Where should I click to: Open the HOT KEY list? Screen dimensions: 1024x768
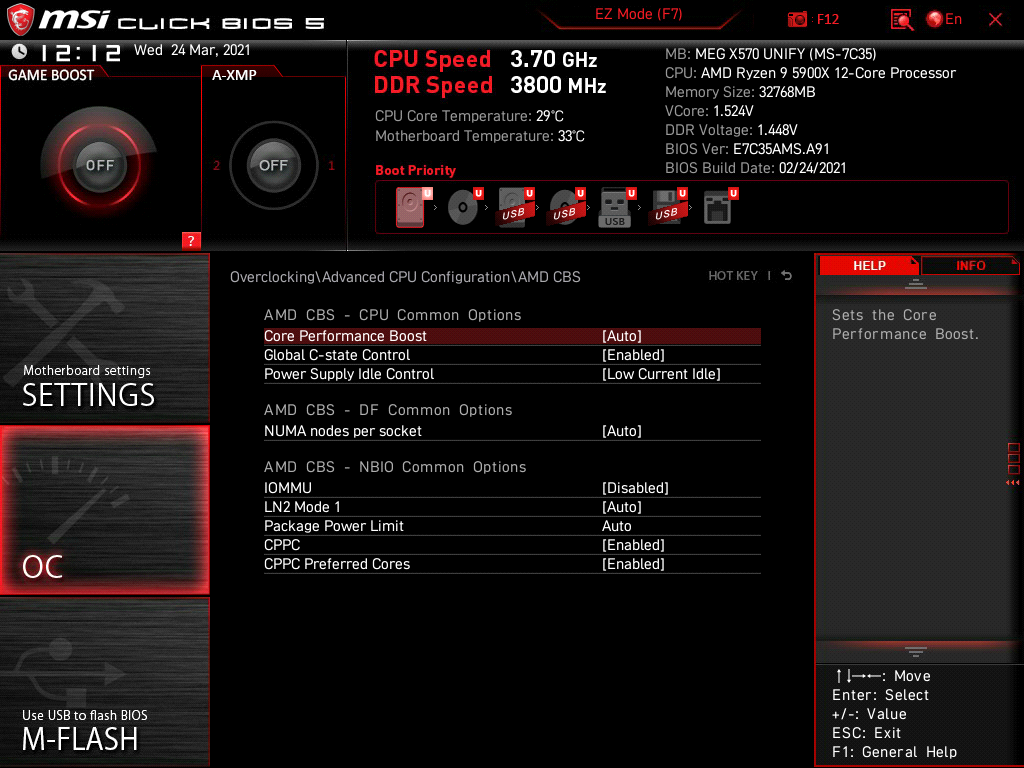(733, 276)
